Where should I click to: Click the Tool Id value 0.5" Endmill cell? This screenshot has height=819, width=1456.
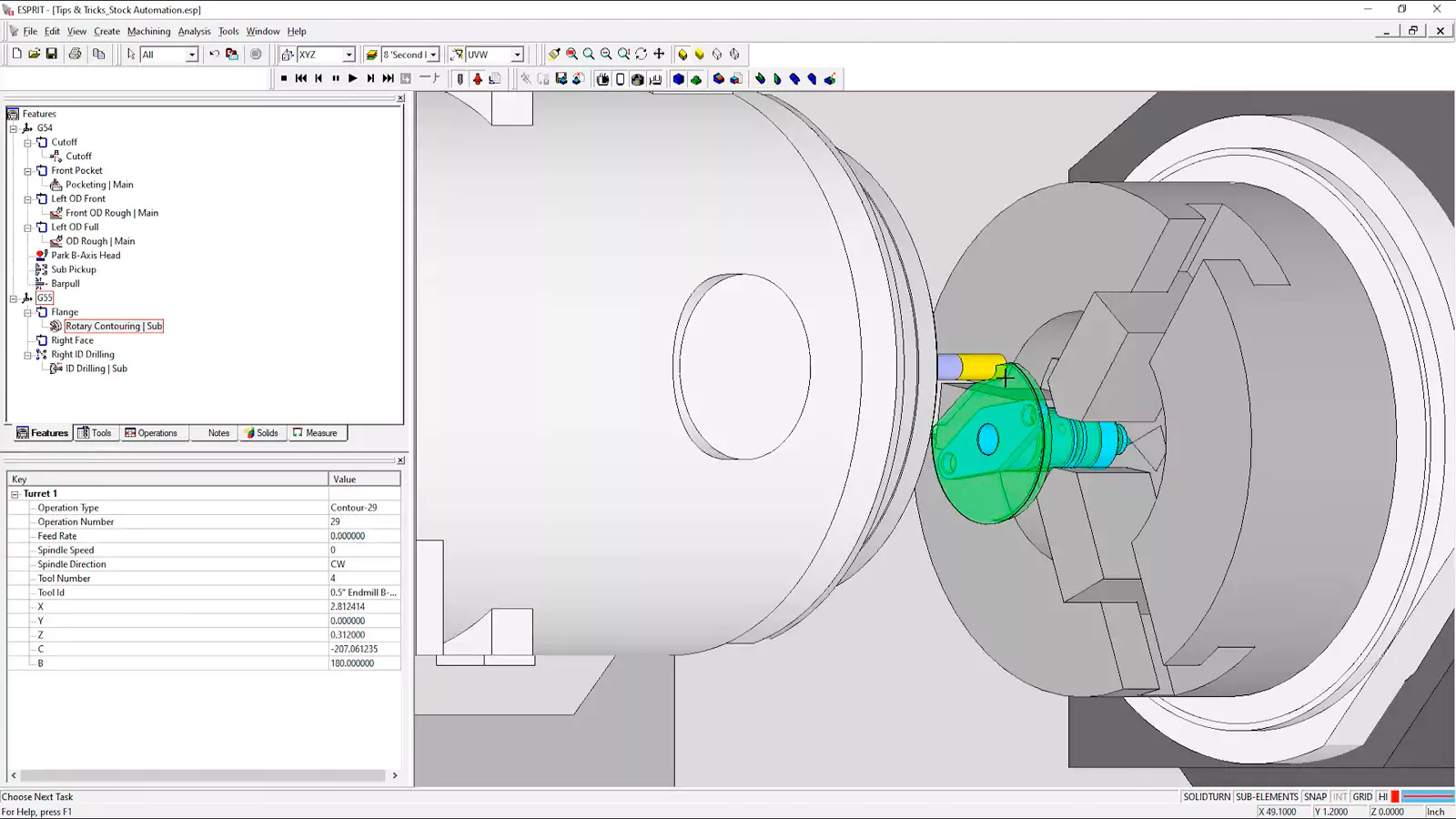[x=364, y=592]
